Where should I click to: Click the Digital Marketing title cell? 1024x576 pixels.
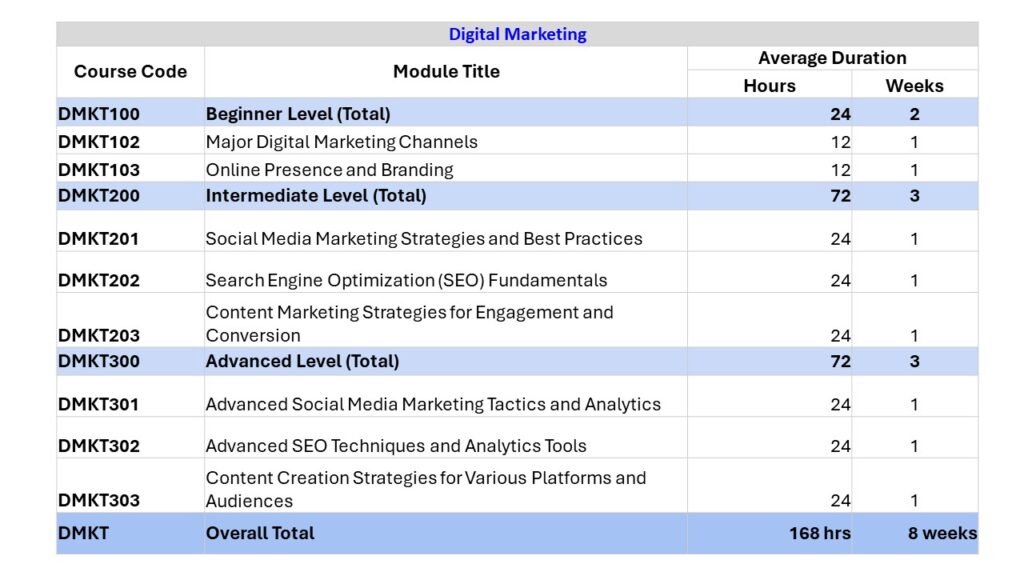pyautogui.click(x=517, y=34)
